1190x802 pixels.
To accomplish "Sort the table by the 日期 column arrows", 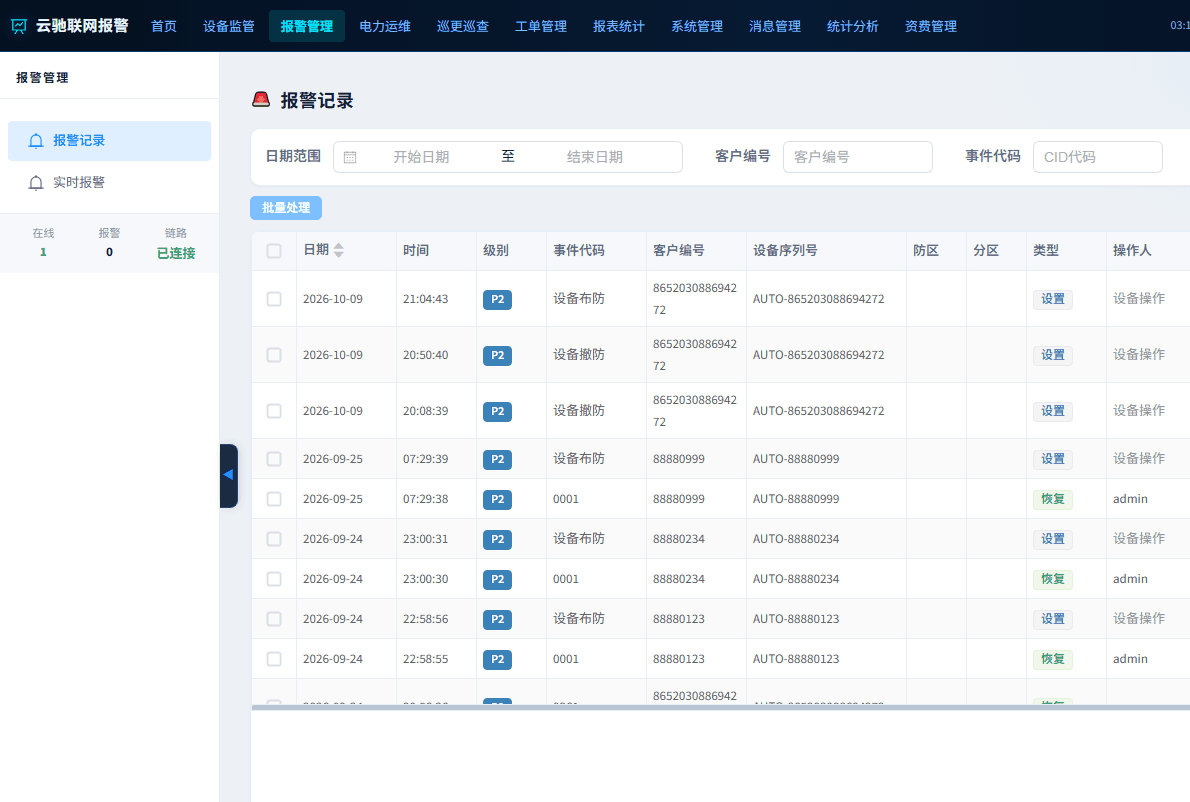I will coord(338,250).
